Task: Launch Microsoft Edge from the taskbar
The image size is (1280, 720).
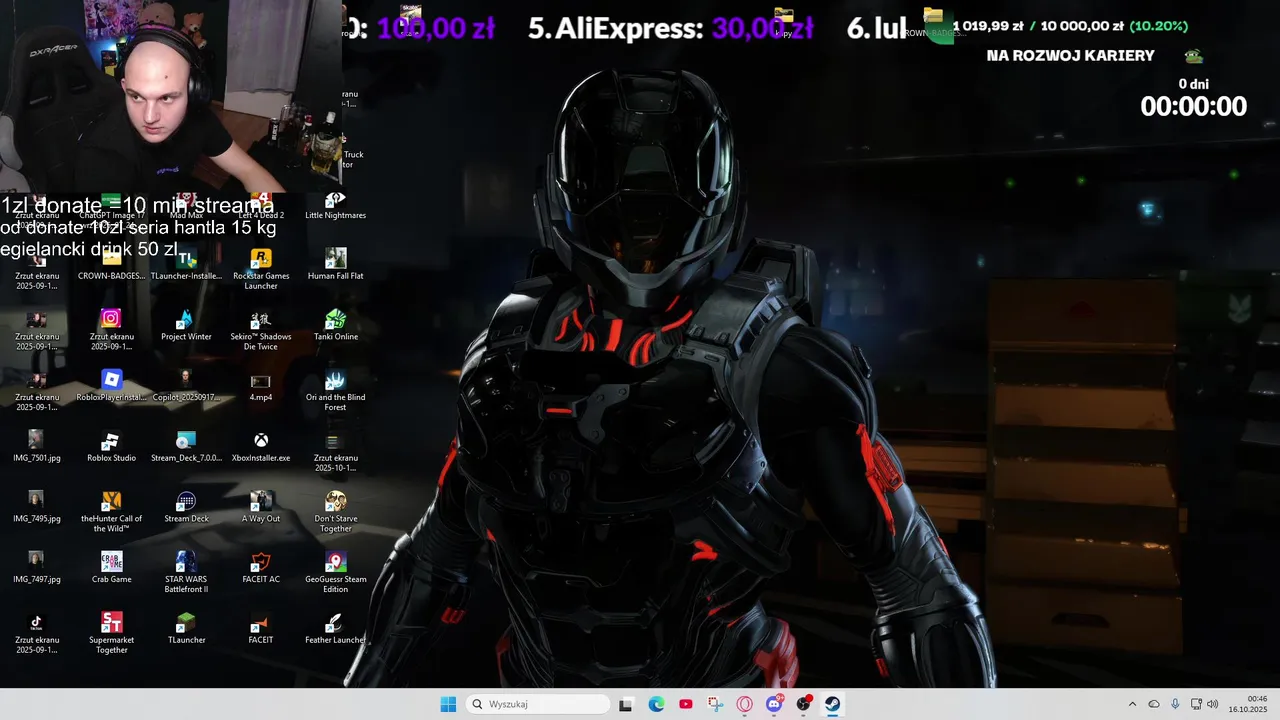Action: [656, 704]
